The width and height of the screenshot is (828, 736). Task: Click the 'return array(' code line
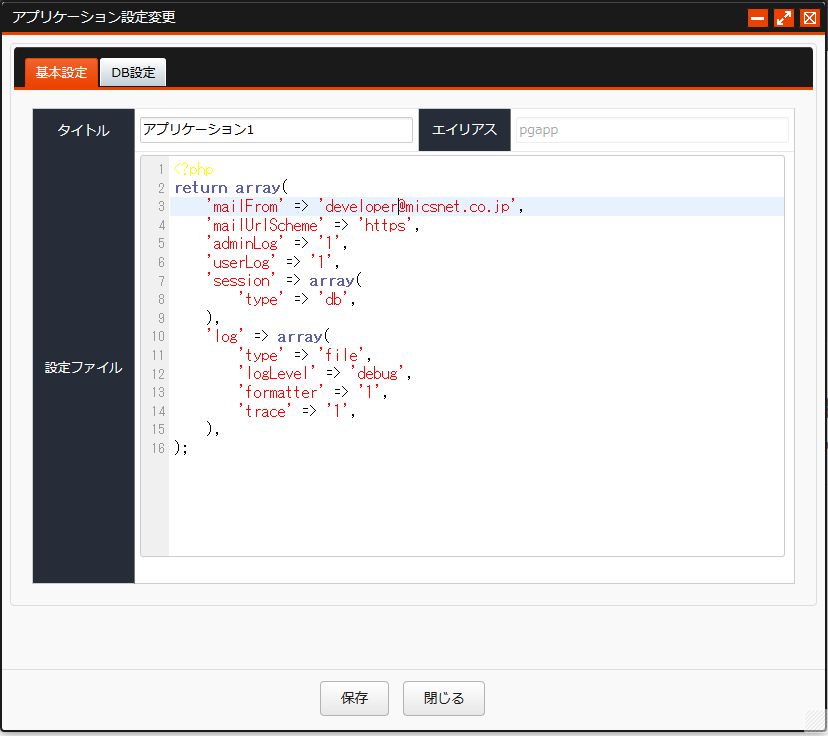231,188
